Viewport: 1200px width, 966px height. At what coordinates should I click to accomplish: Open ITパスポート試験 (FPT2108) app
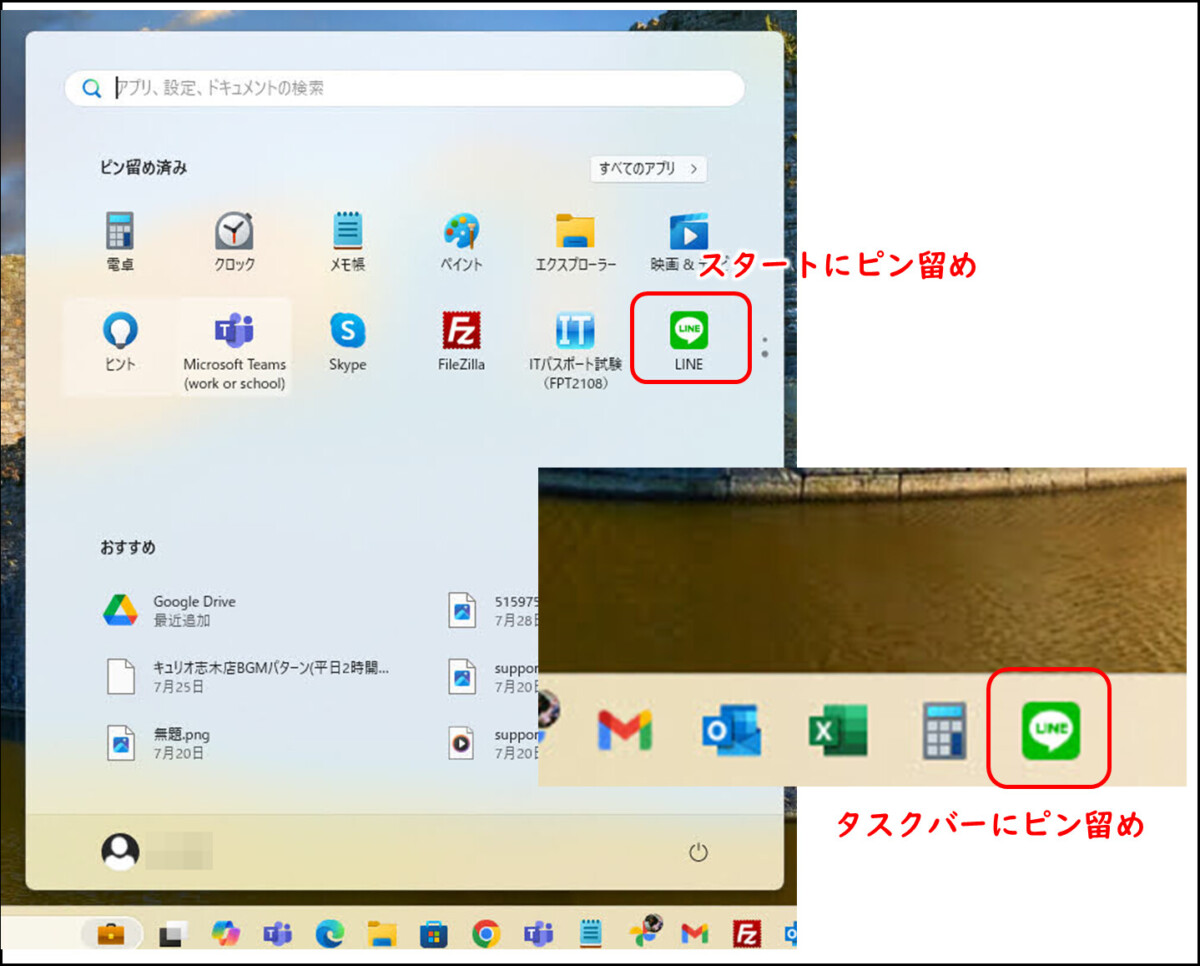(575, 348)
